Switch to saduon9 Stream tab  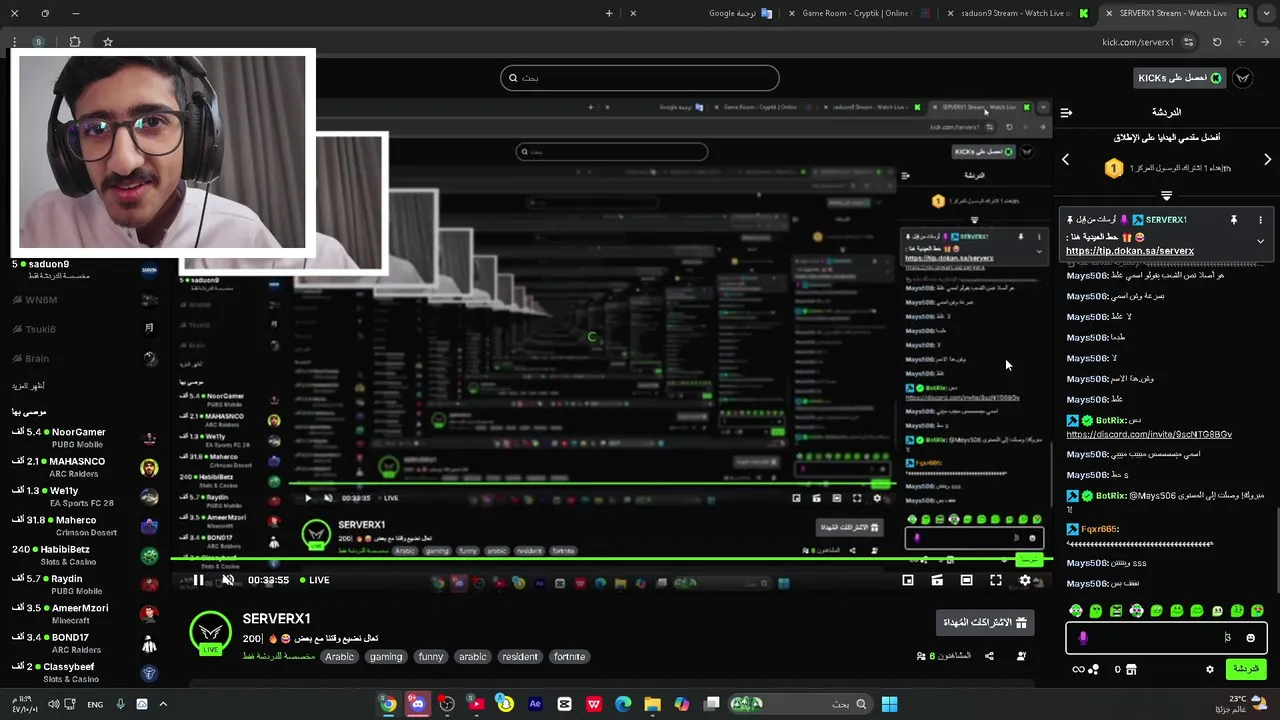coord(1017,13)
